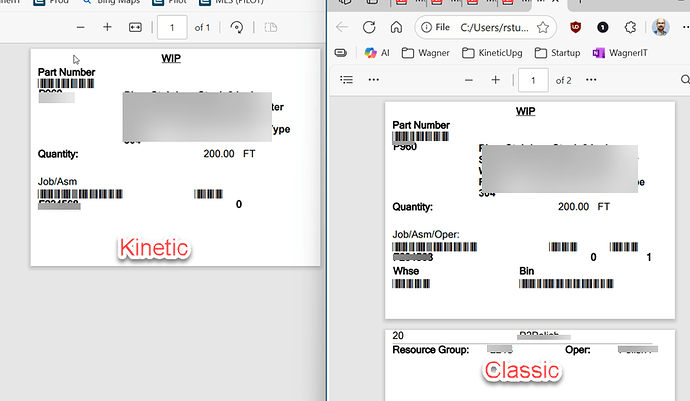Open more tools menu after 'of 2'
690x401 pixels.
[x=591, y=80]
